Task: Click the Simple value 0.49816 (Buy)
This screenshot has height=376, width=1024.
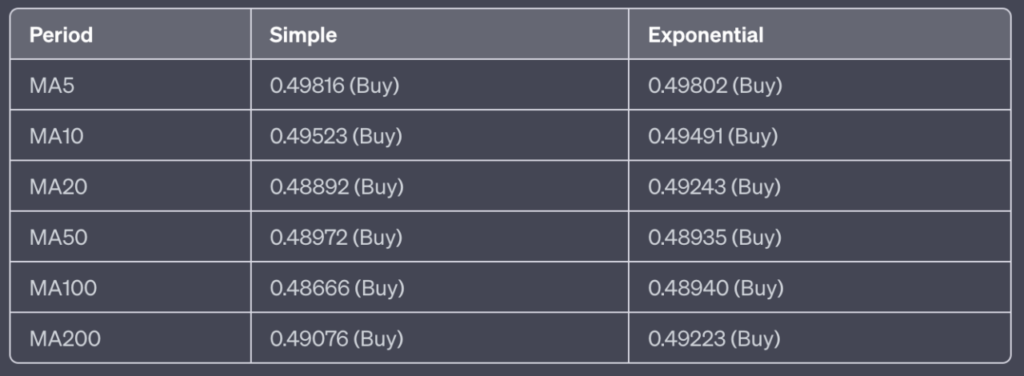Action: pyautogui.click(x=334, y=86)
